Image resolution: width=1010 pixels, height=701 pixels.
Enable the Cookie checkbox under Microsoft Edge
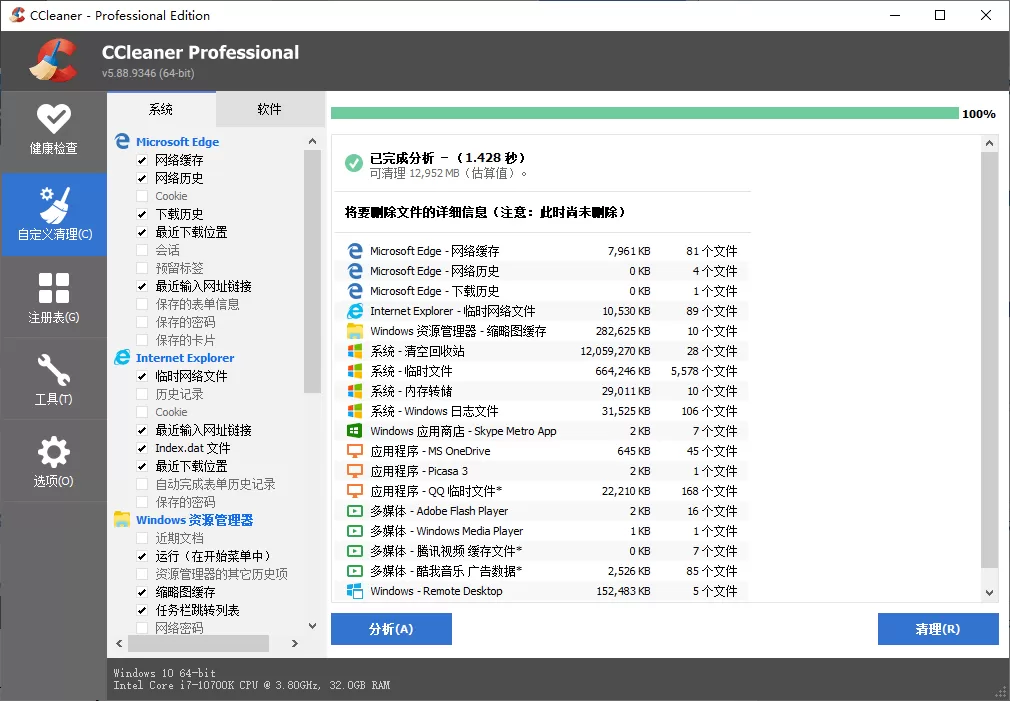pyautogui.click(x=141, y=195)
